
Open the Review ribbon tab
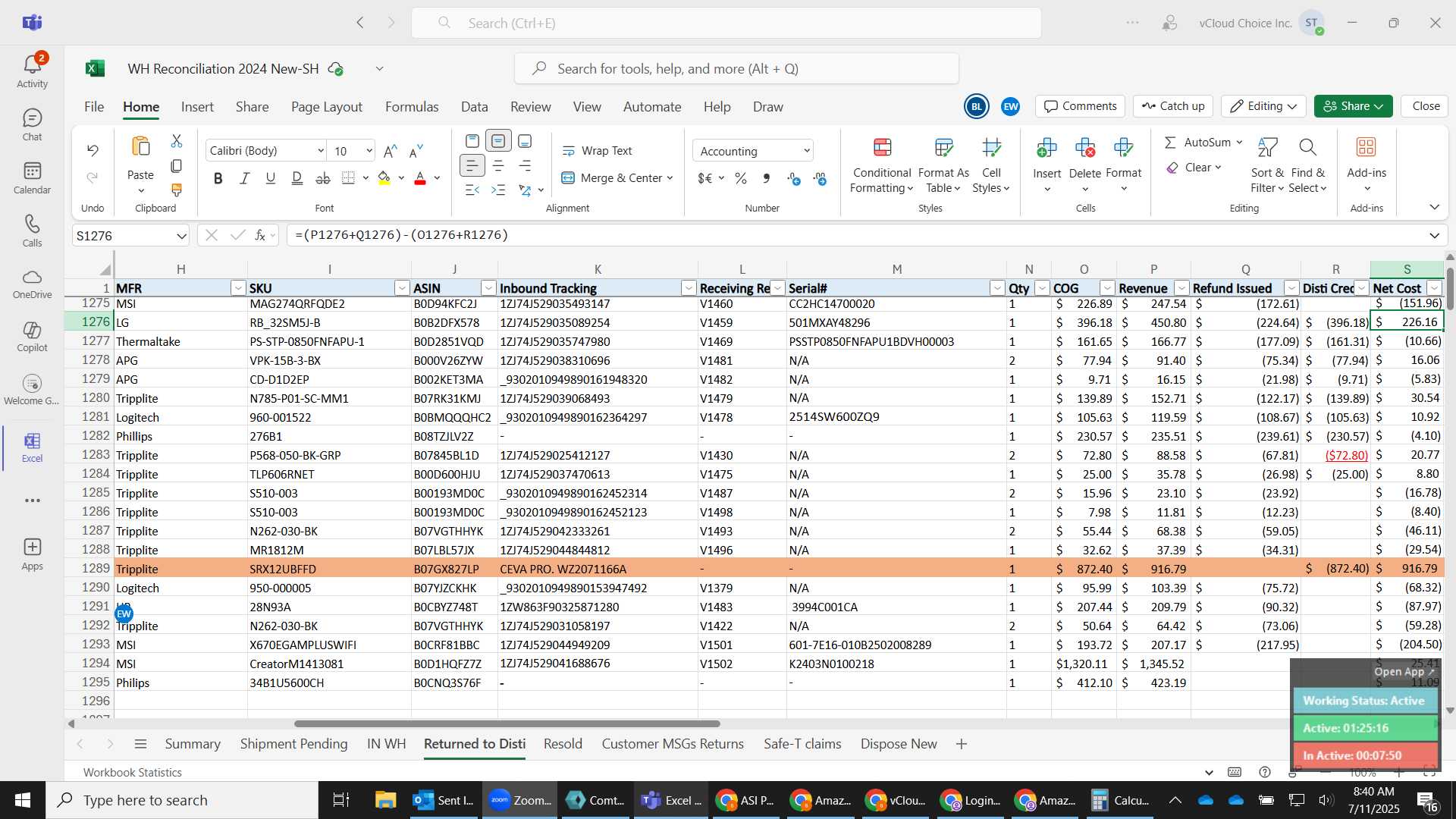[530, 107]
